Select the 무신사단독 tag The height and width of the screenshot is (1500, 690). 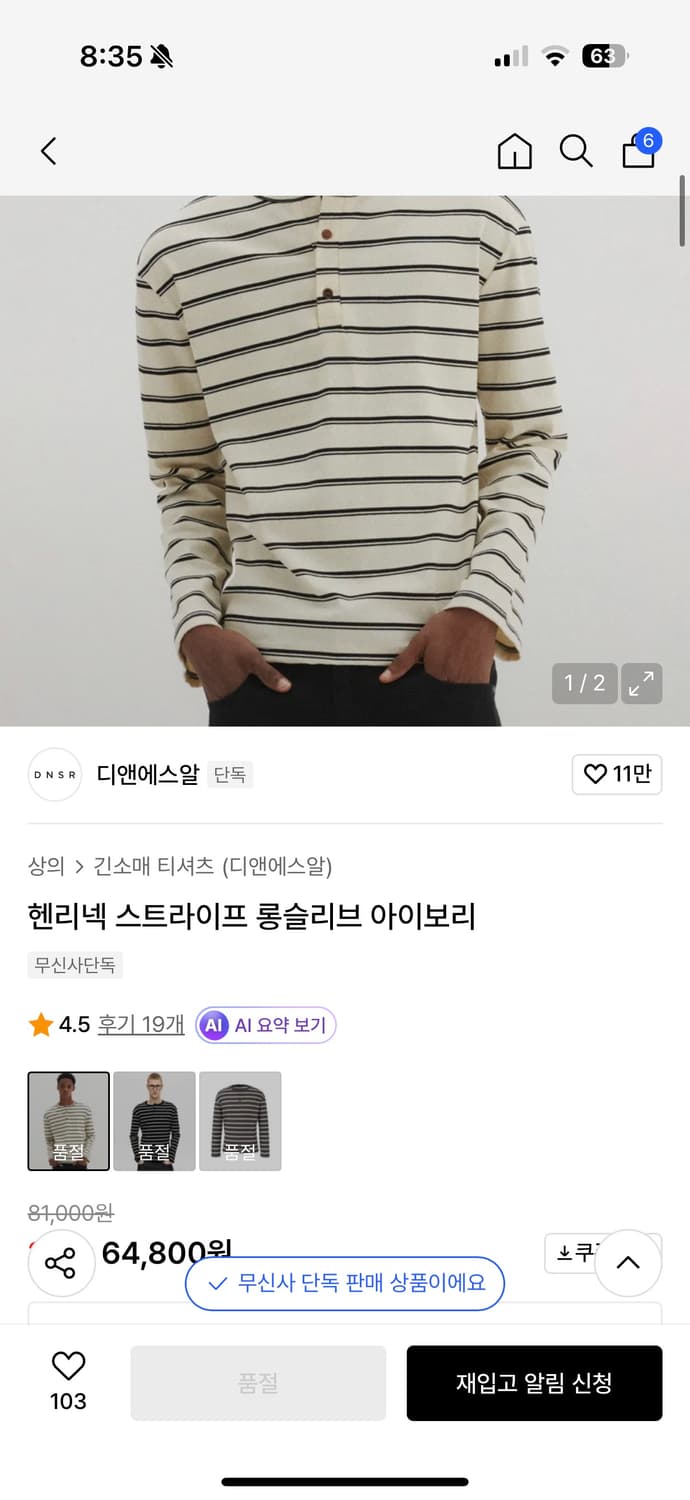point(75,965)
